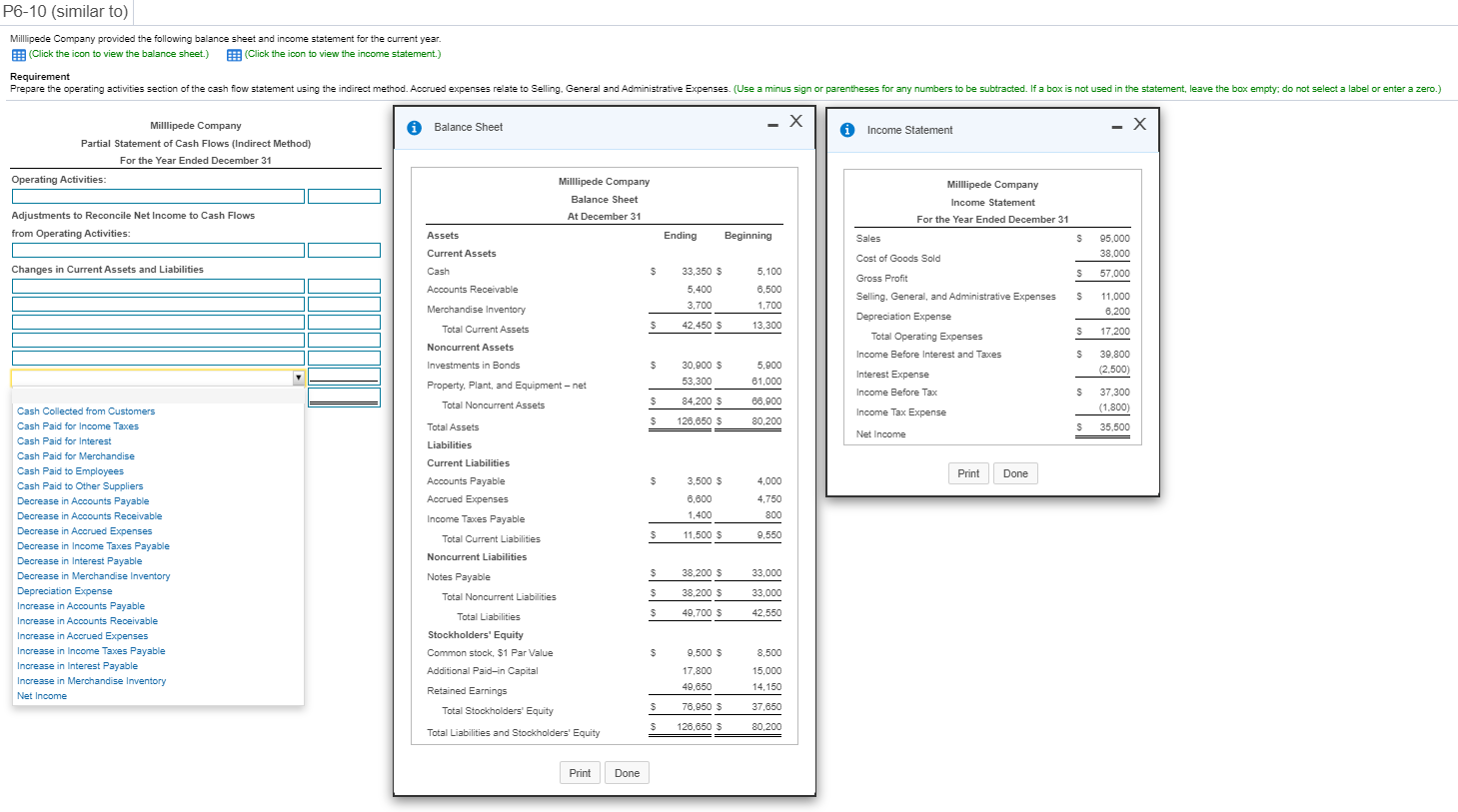The width and height of the screenshot is (1458, 812).
Task: Choose 'Increase in Accounts Receivable' option
Action: tap(87, 621)
